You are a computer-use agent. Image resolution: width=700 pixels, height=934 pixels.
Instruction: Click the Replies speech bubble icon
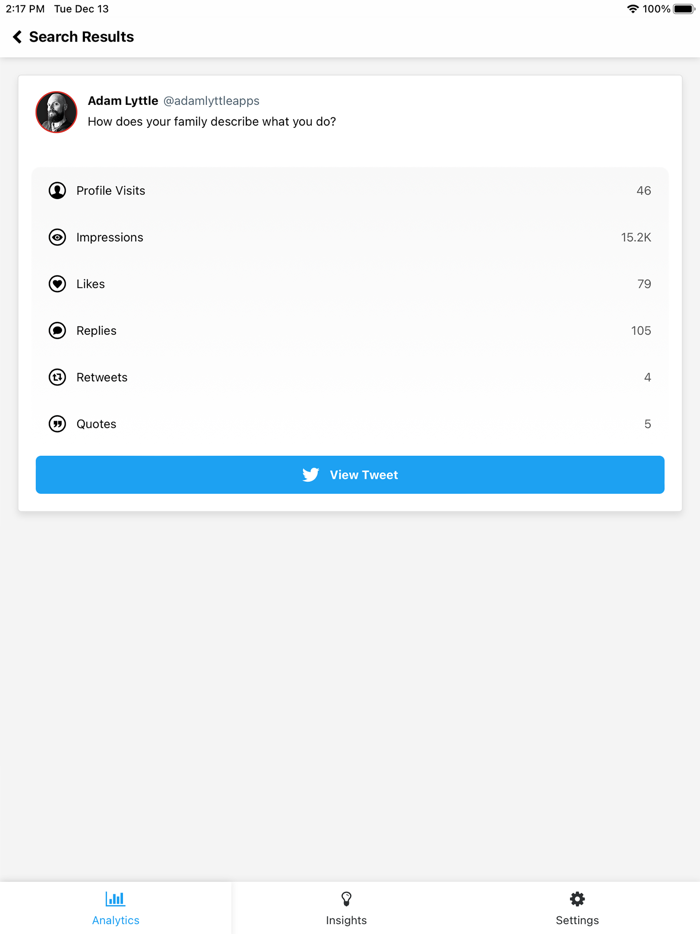[57, 330]
